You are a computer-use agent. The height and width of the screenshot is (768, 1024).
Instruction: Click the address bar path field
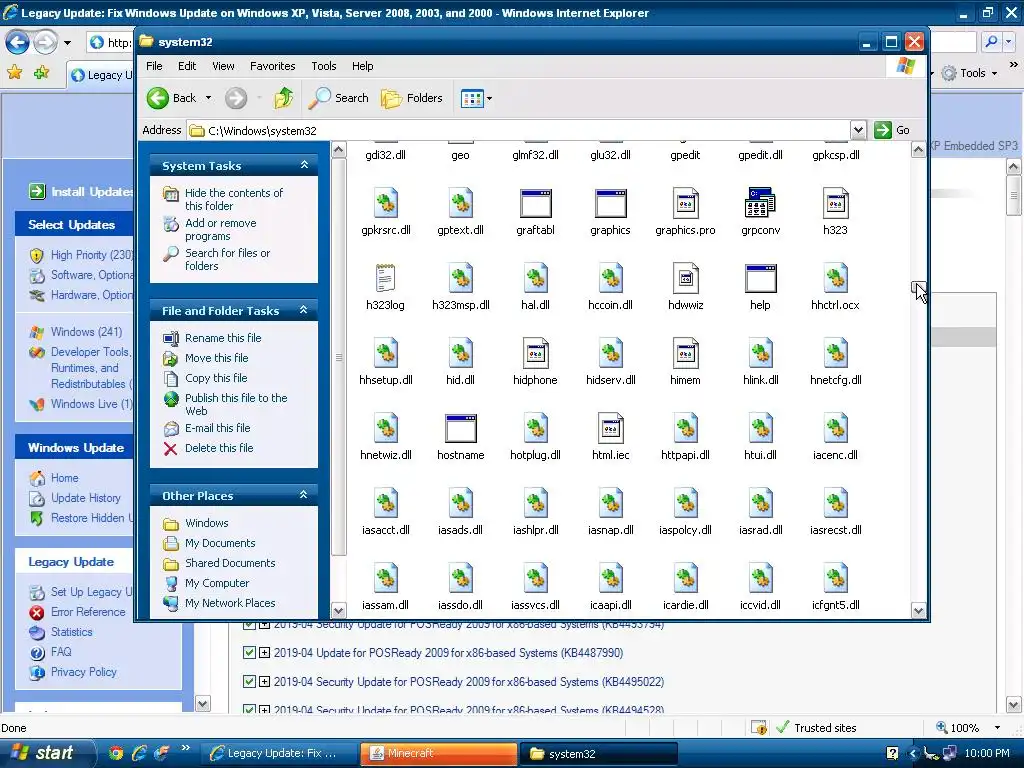tap(519, 131)
